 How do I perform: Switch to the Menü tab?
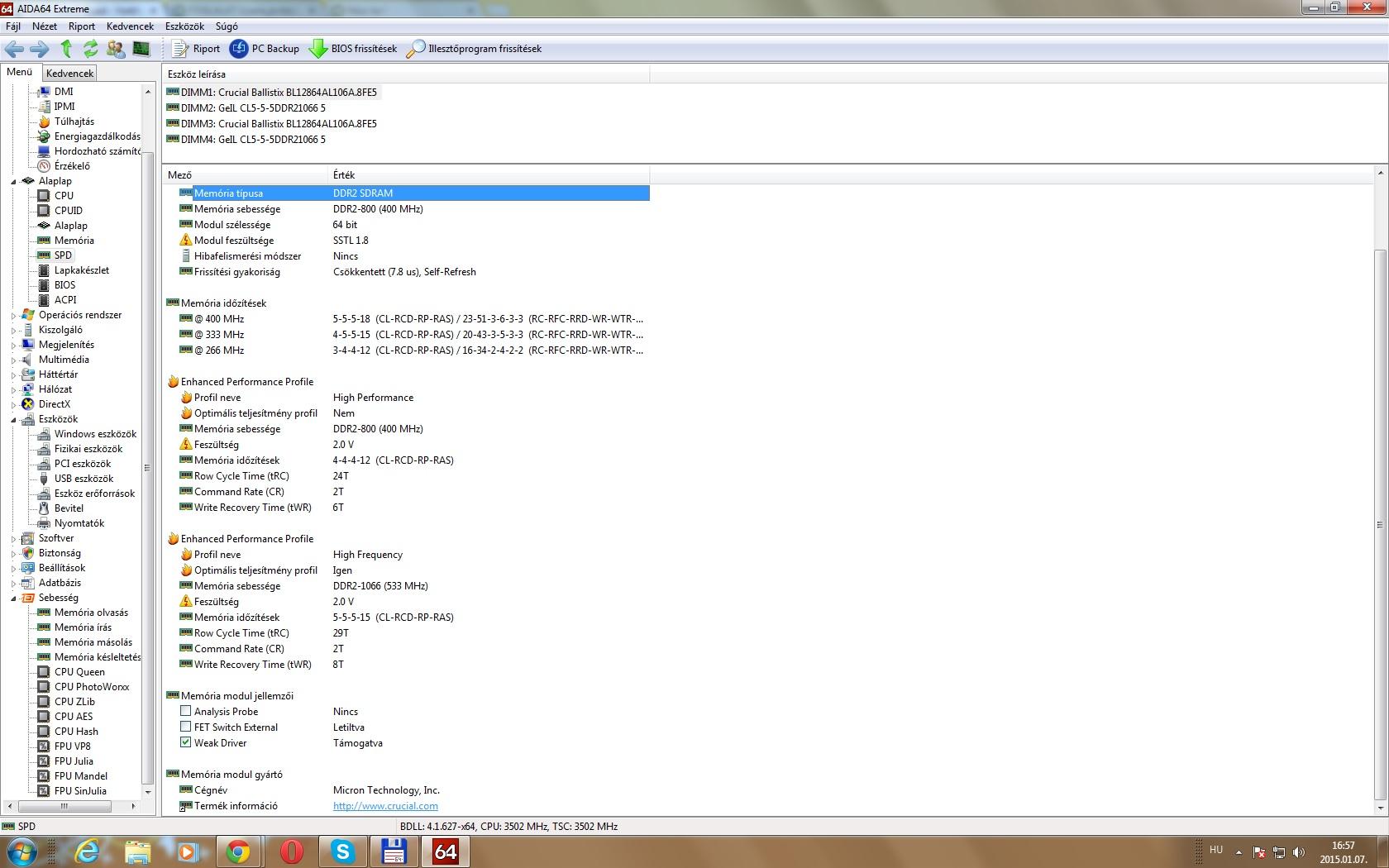(20, 72)
